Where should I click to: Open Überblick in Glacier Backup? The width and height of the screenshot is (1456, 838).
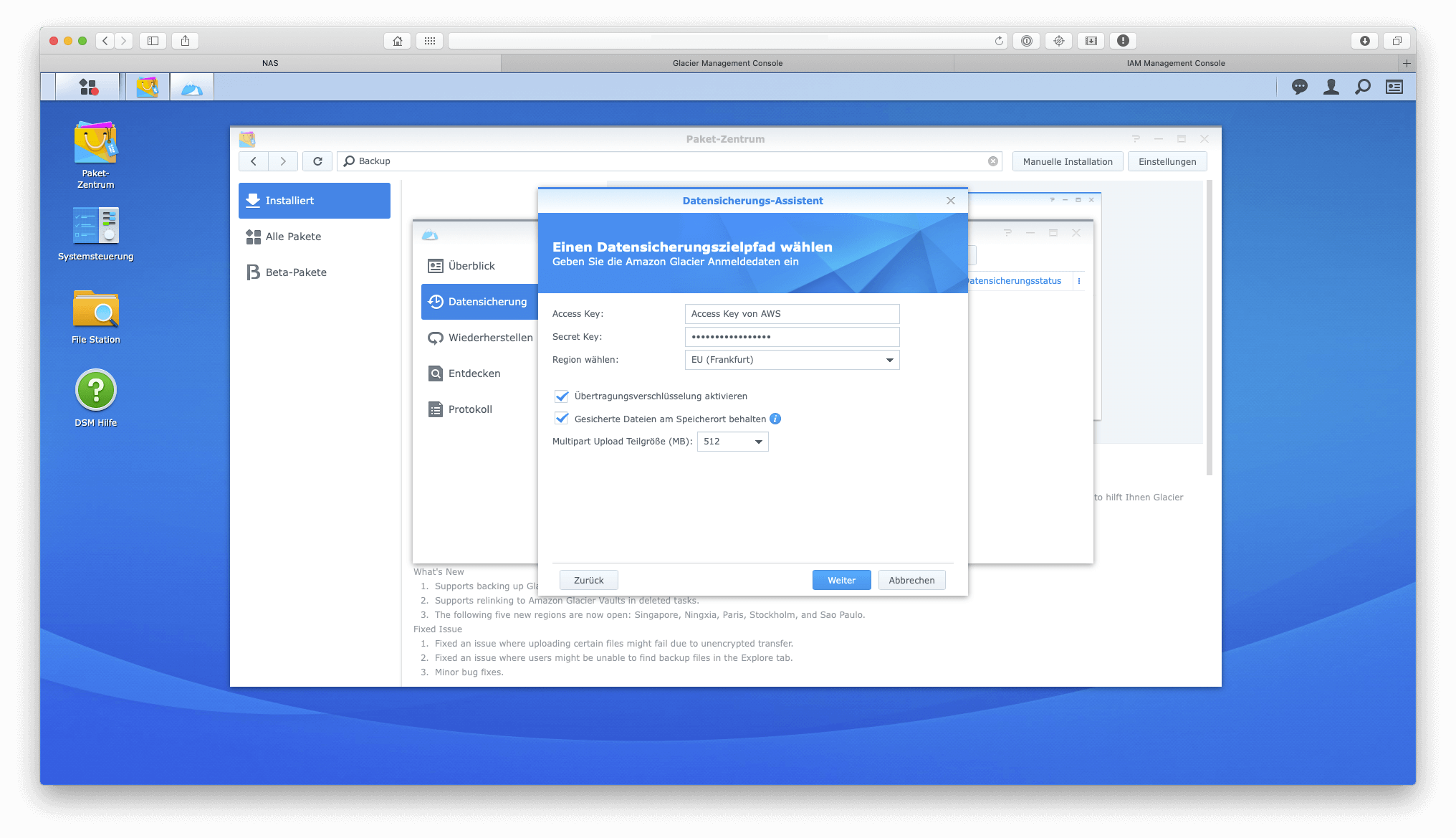click(479, 266)
